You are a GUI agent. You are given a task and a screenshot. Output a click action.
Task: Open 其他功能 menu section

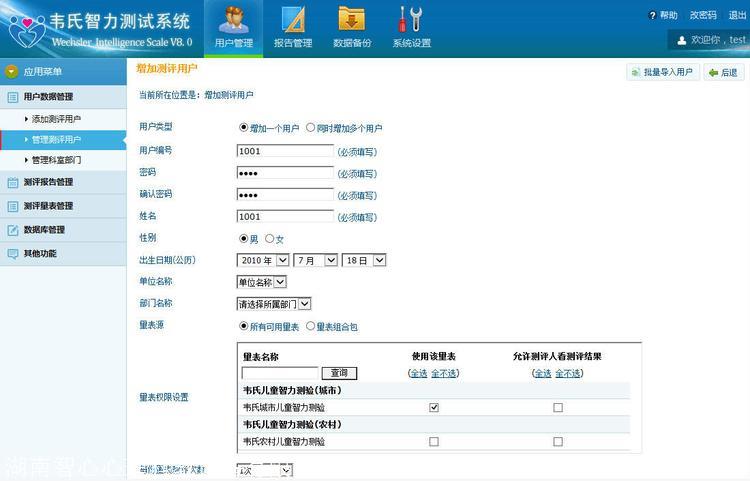tap(63, 254)
